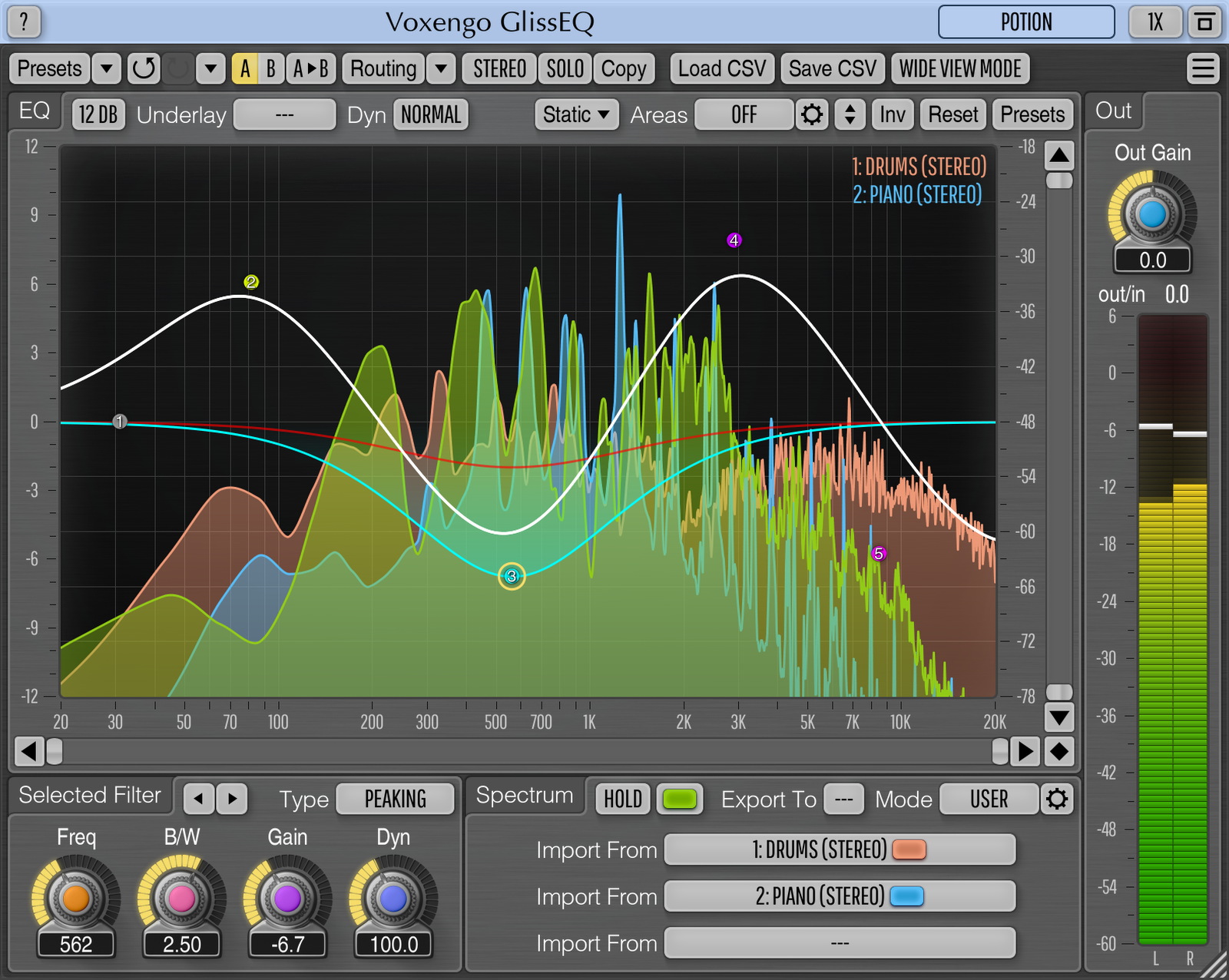
Task: Open the Routing dropdown arrow
Action: coord(441,68)
